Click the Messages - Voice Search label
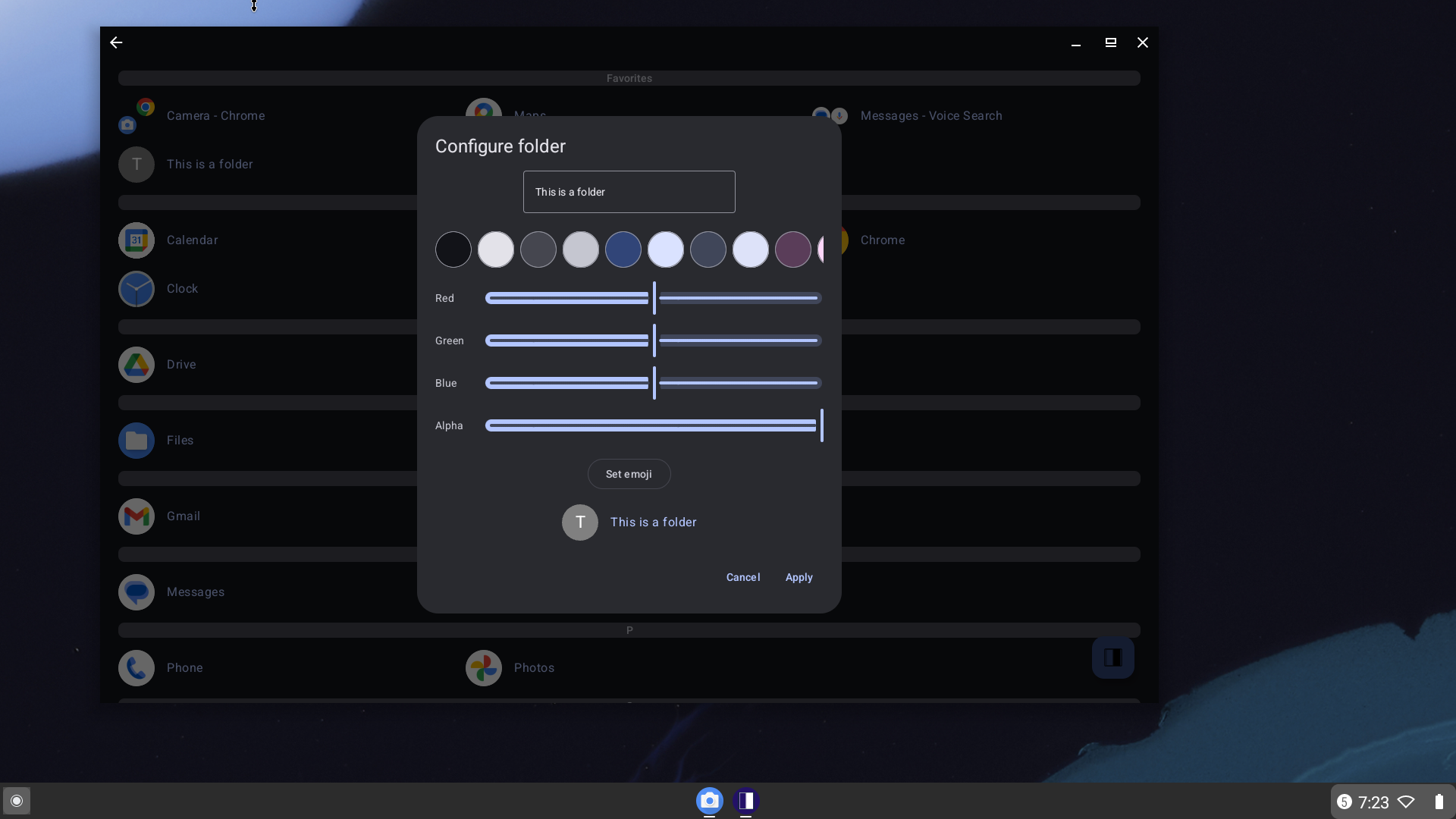Screen dimensions: 1456x819 coord(931,116)
